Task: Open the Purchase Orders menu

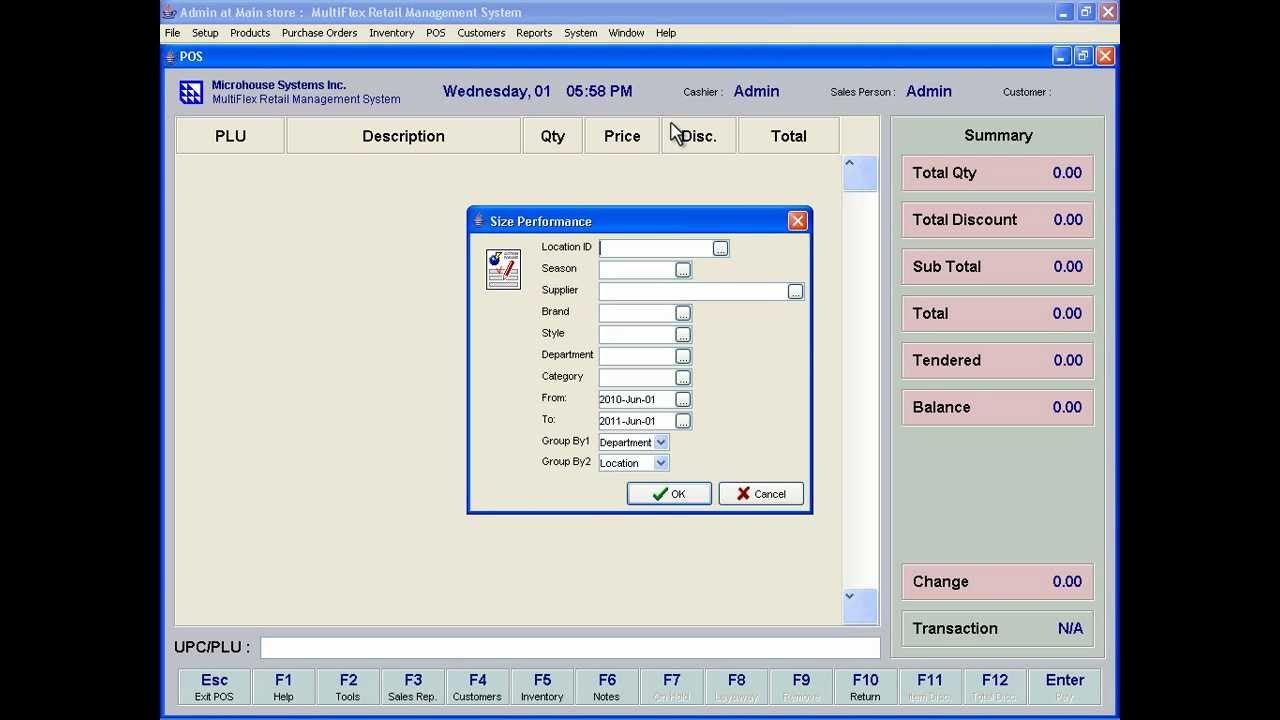Action: click(319, 33)
